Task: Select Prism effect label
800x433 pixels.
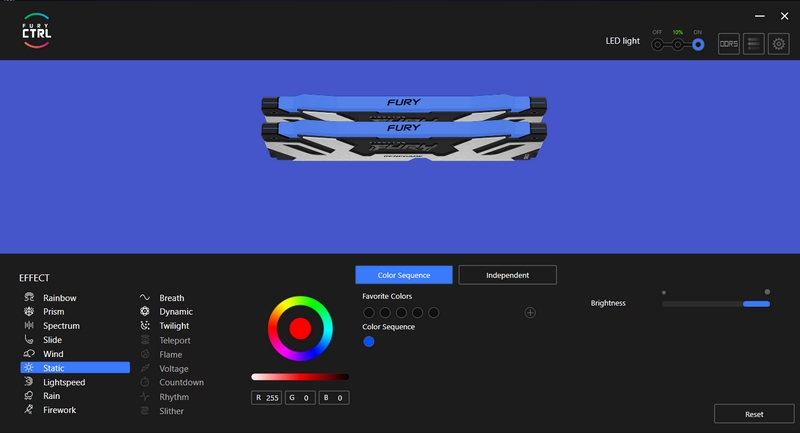Action: tap(54, 312)
